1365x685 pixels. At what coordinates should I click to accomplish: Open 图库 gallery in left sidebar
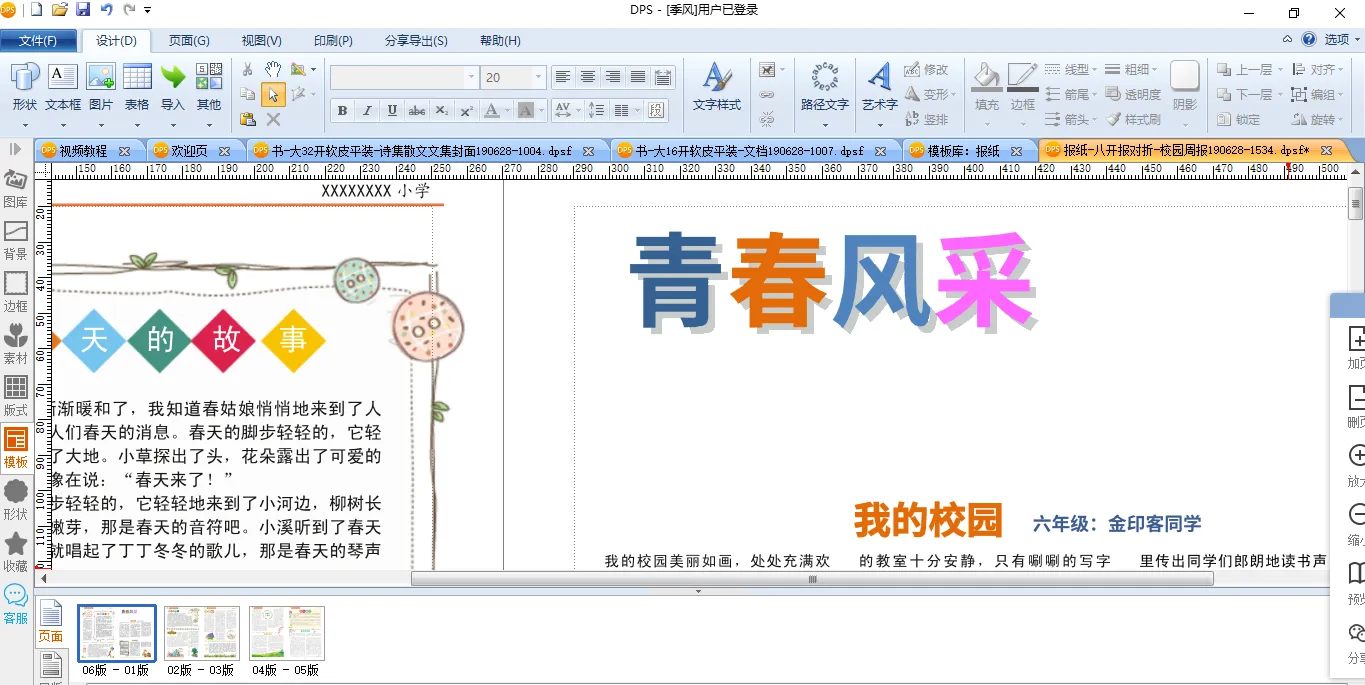point(15,188)
